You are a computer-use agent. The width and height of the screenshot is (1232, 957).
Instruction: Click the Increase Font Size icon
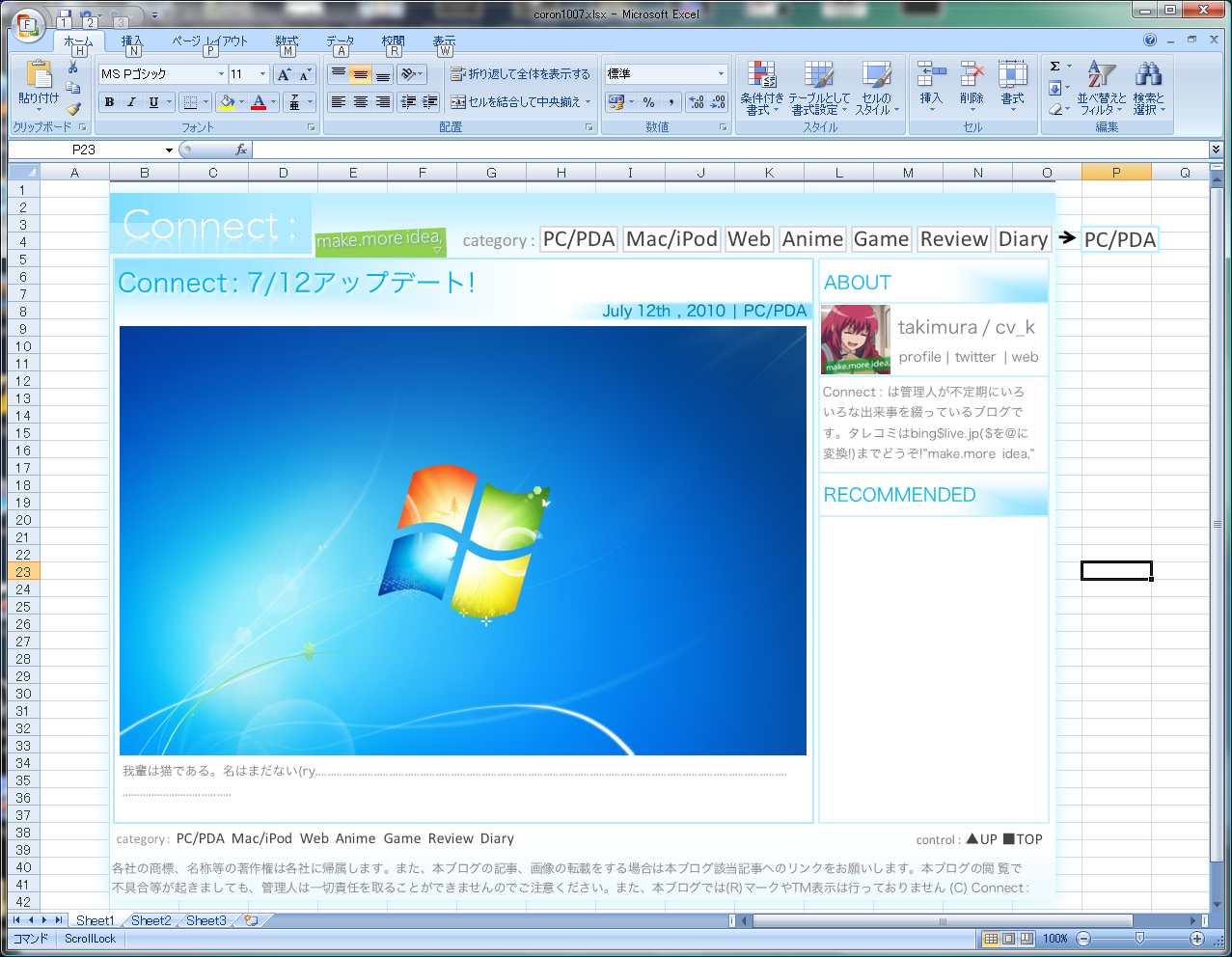pos(285,74)
